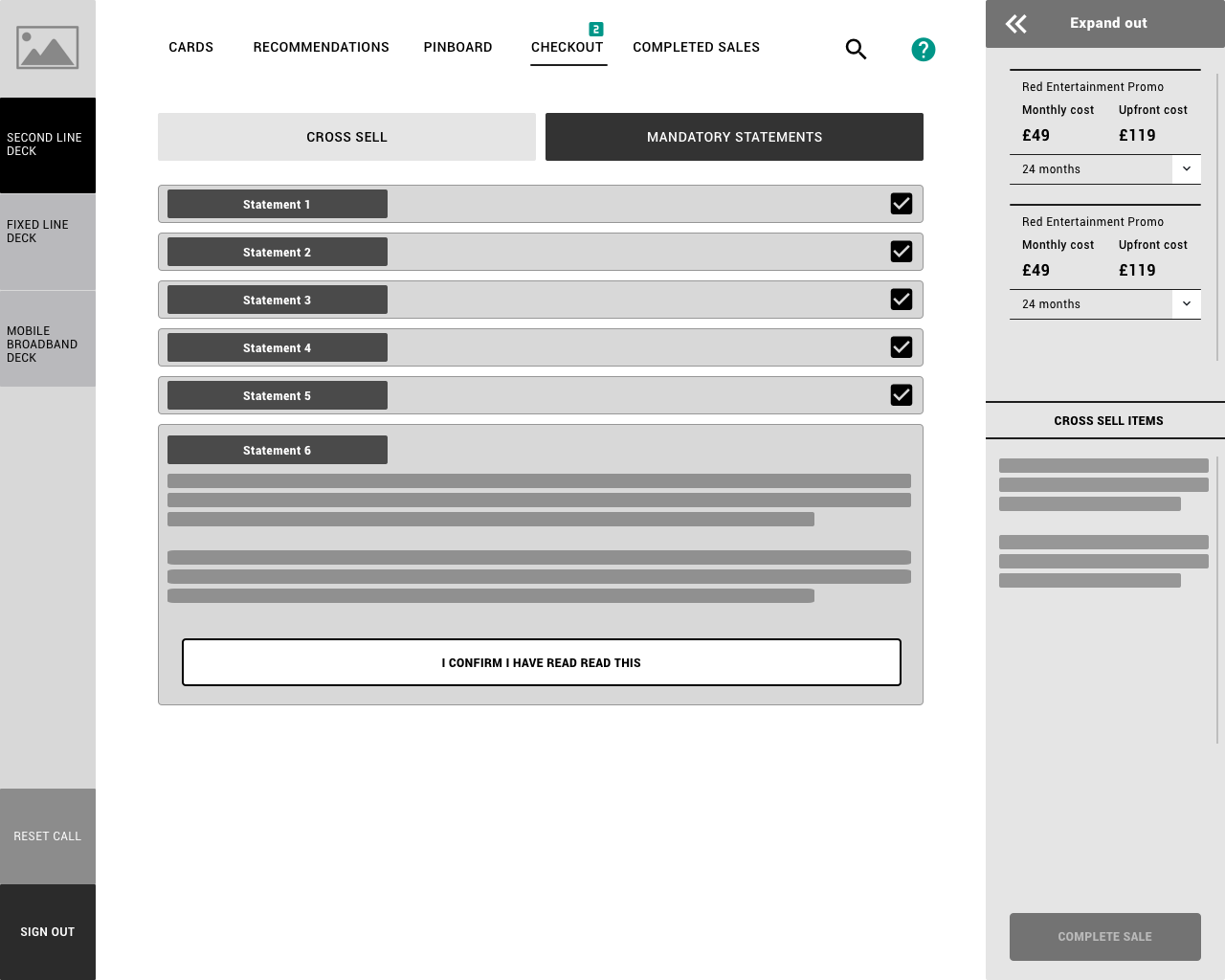This screenshot has width=1225, height=980.
Task: Click the Expand out label
Action: (x=1108, y=23)
